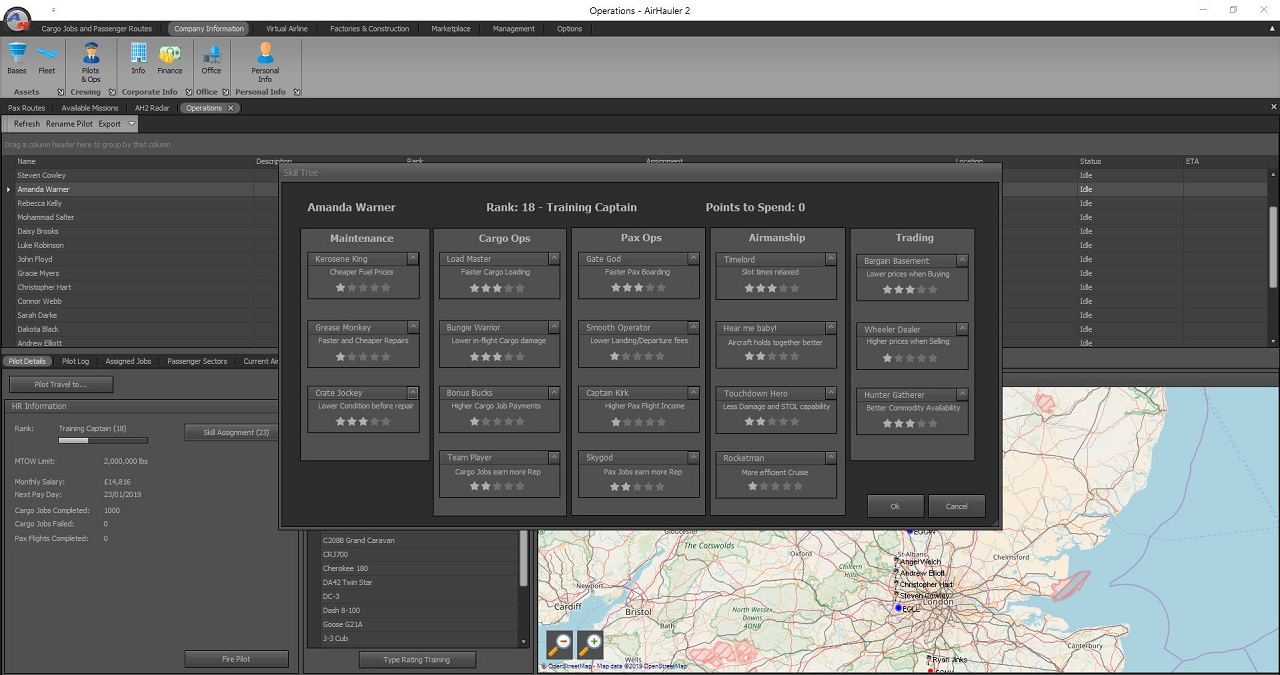Viewport: 1280px width, 675px height.
Task: Click the rank progress bar under Training Captain
Action: (105, 440)
